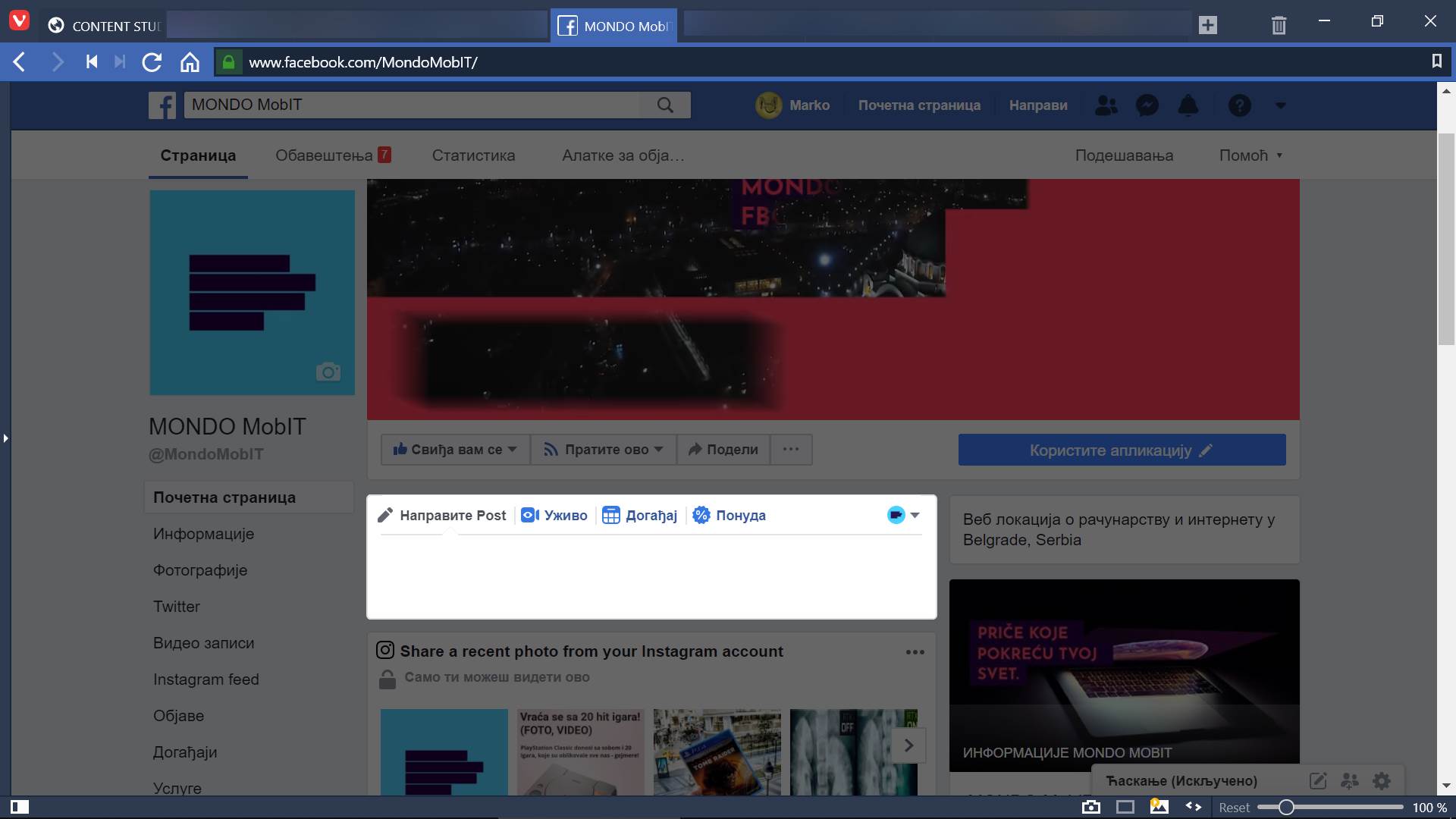Open the notifications bell icon

pos(1188,105)
